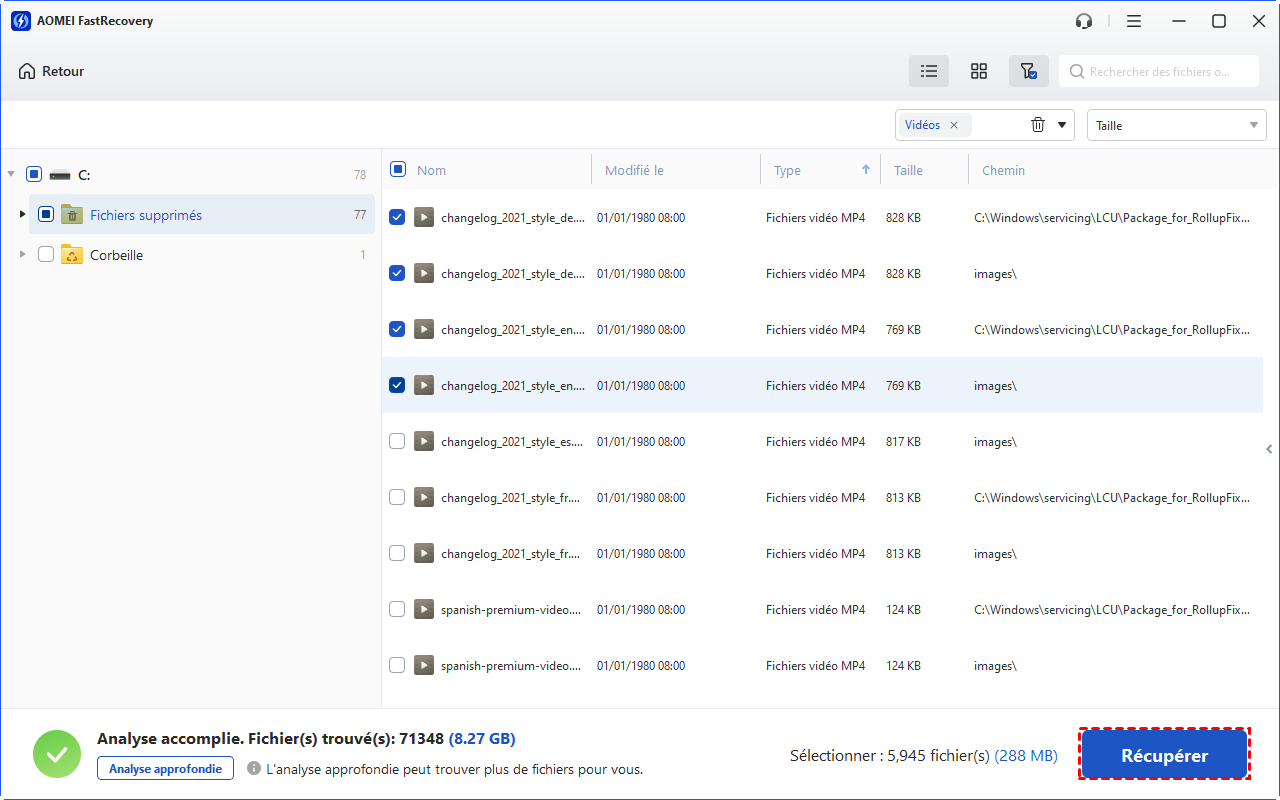The image size is (1280, 800).
Task: Check the 817 KB changelog file checkbox
Action: (397, 441)
